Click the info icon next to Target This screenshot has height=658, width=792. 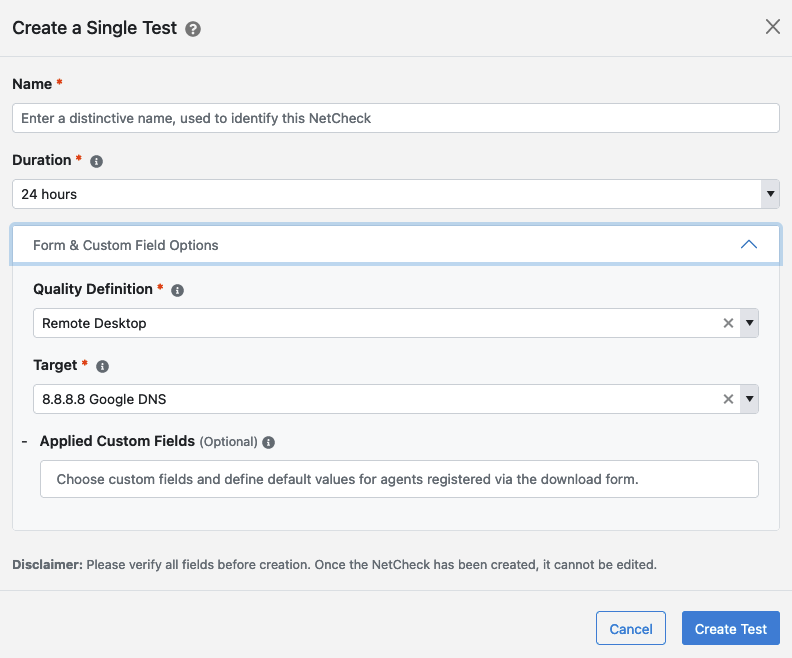point(102,367)
